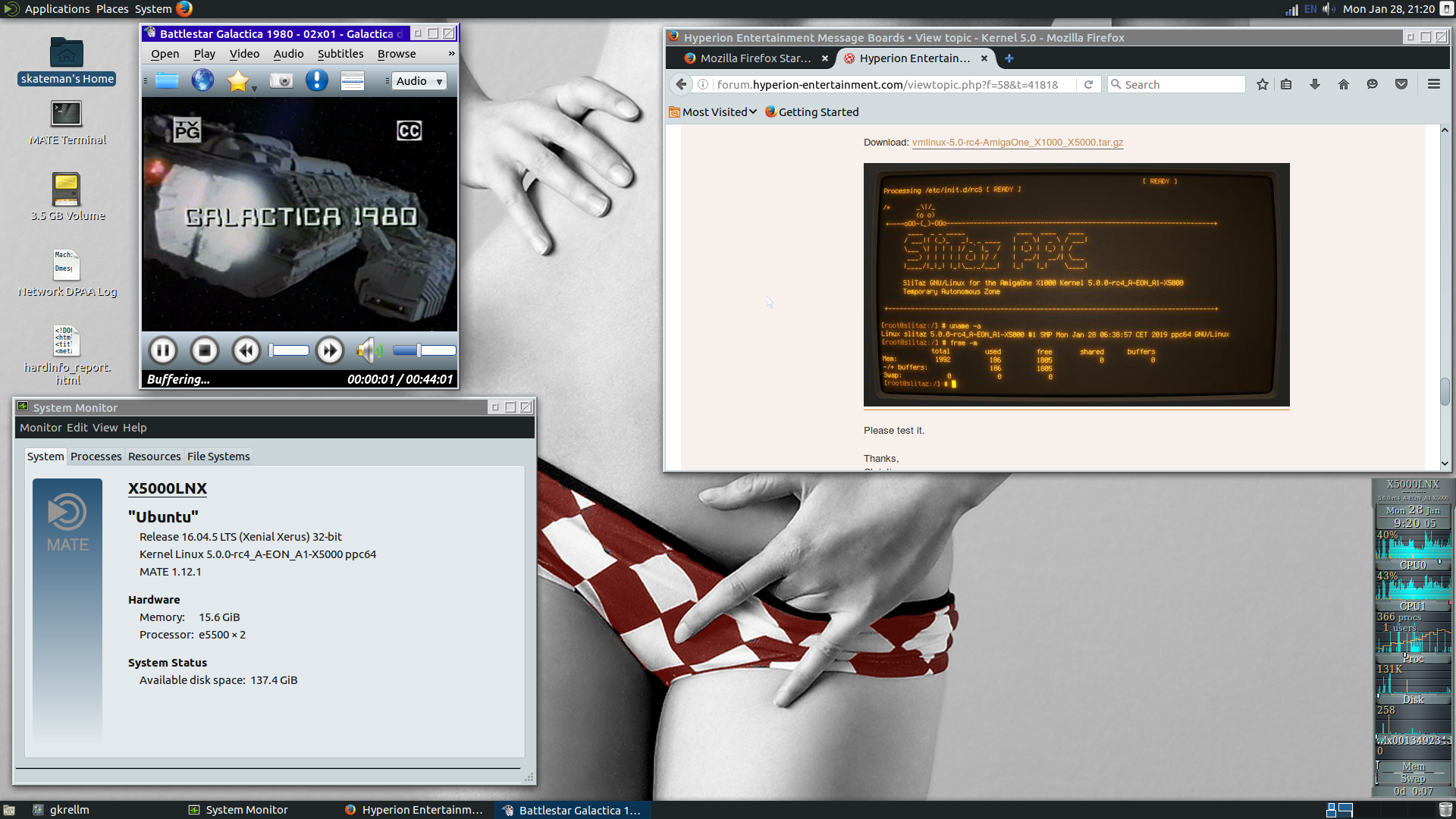Click the stop button in VLC player
This screenshot has width=1456, height=819.
pos(204,351)
